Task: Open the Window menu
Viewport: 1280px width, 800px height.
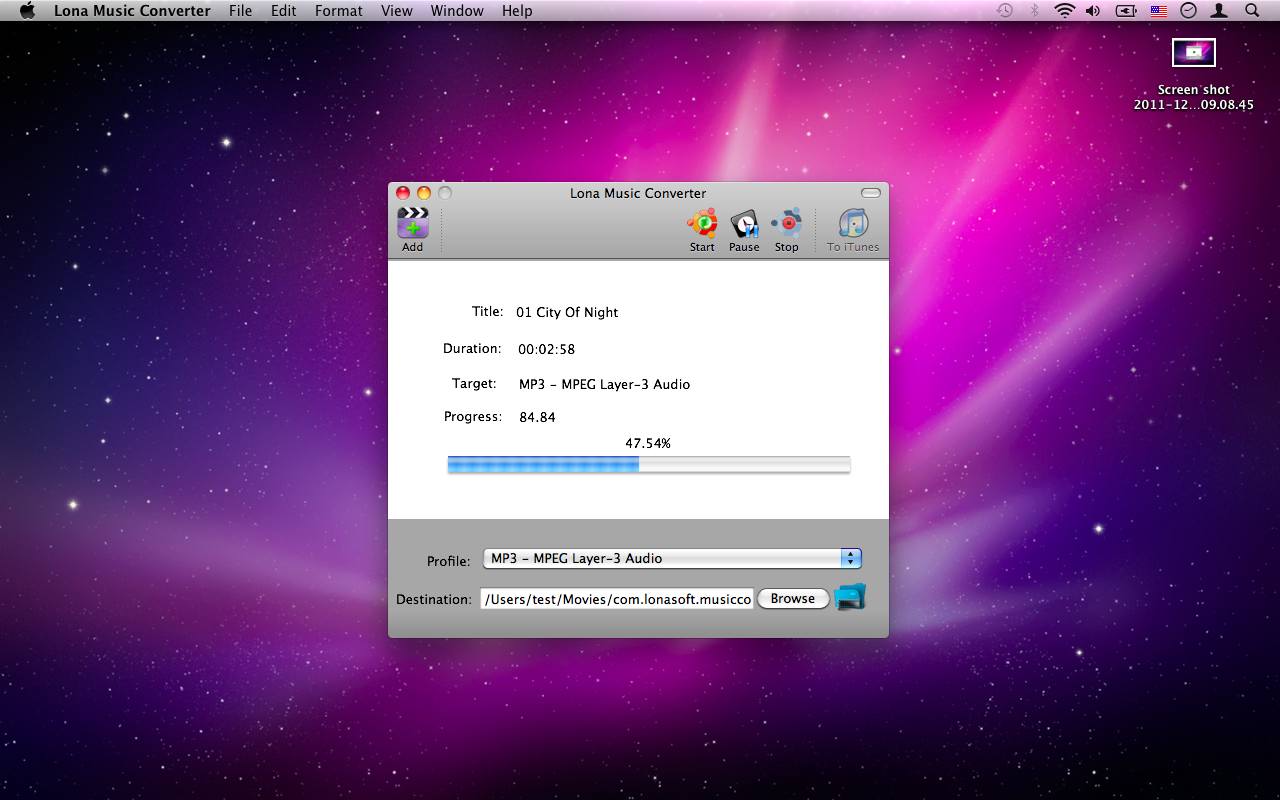Action: 457,11
